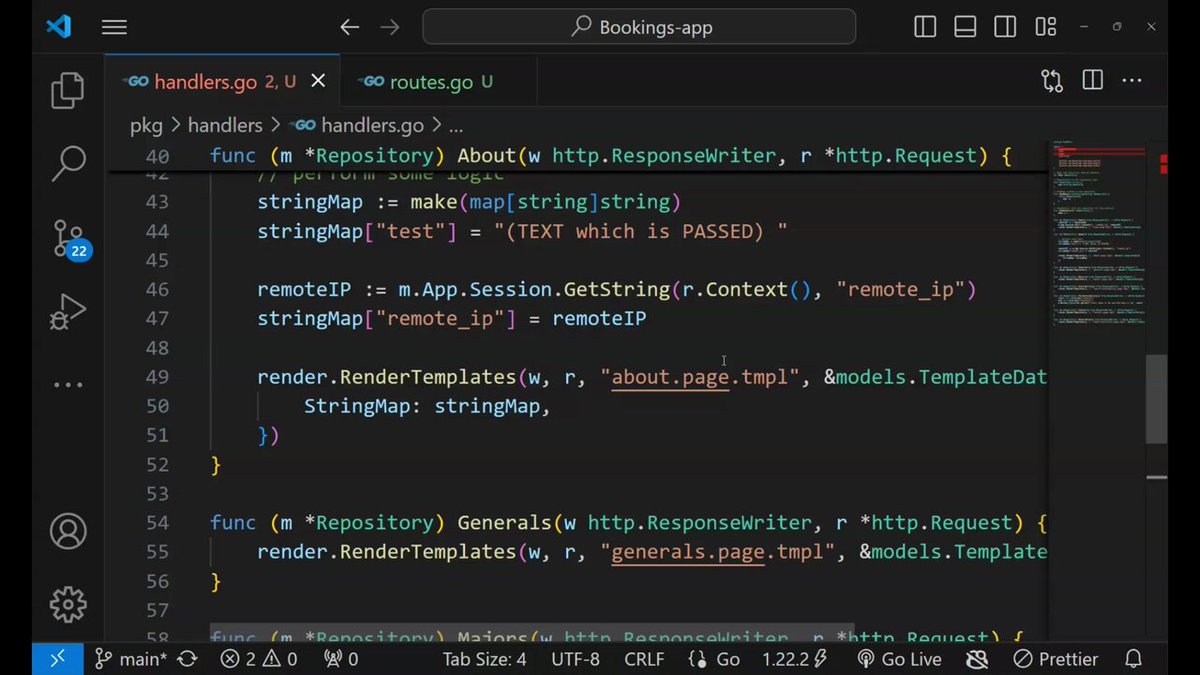Select handlers.go file in the breadcrumb
The width and height of the screenshot is (1200, 675).
pos(359,125)
